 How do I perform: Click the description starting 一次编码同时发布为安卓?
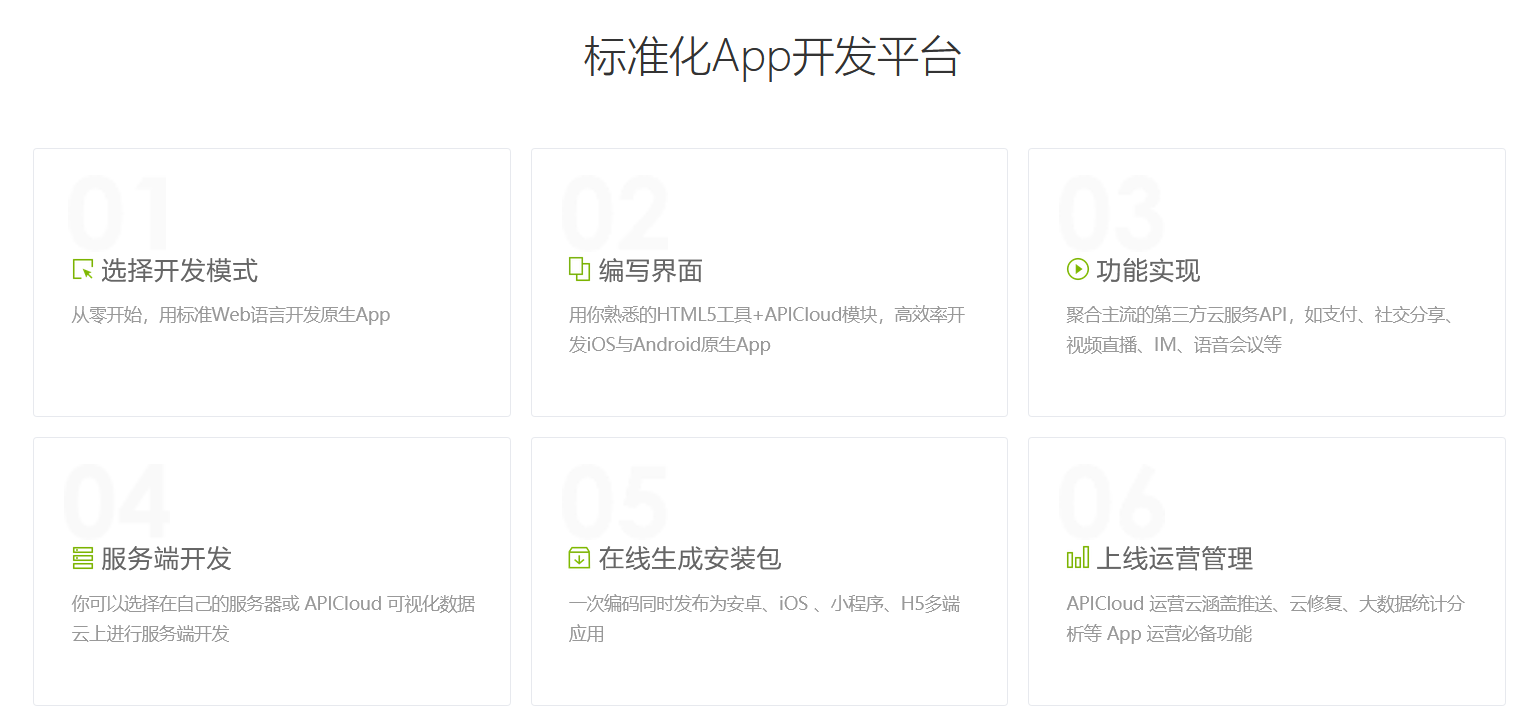765,619
